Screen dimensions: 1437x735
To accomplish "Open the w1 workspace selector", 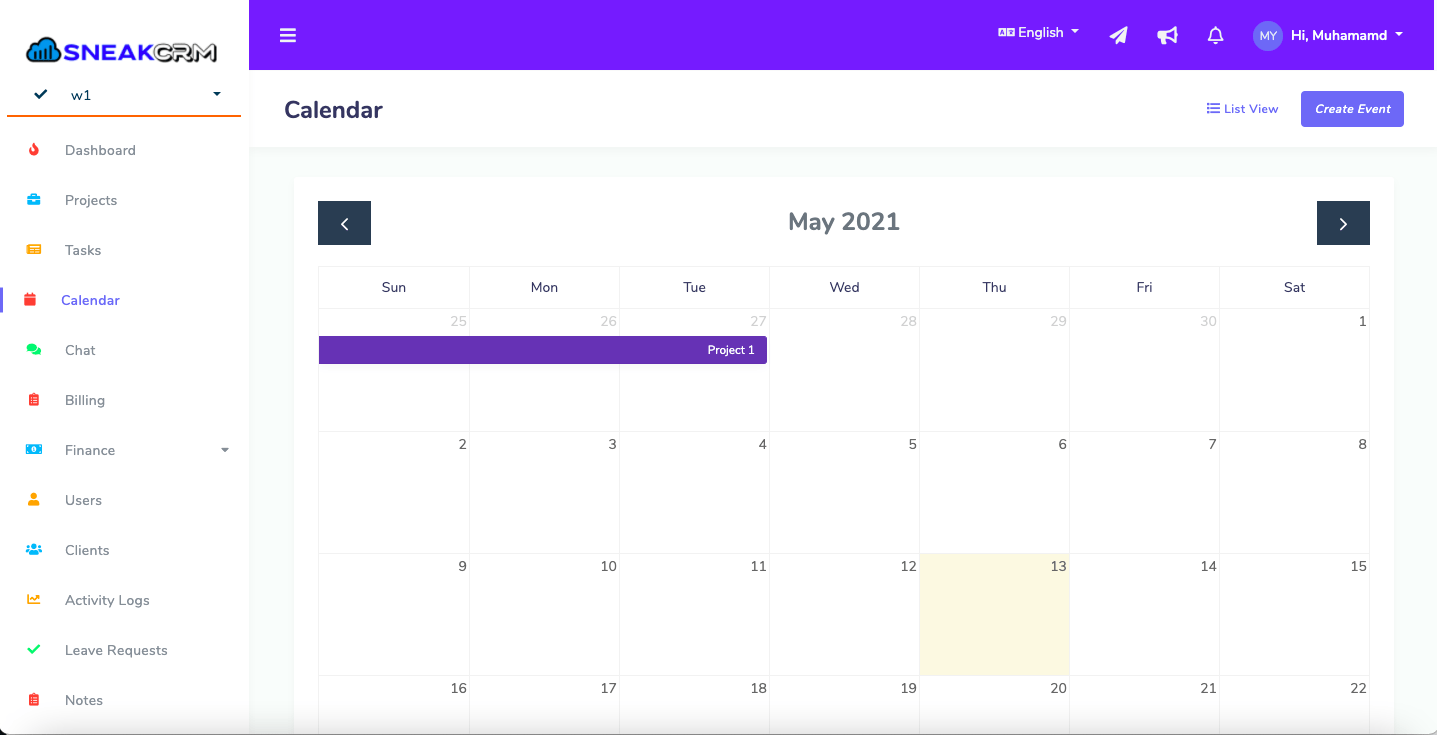I will pos(124,95).
